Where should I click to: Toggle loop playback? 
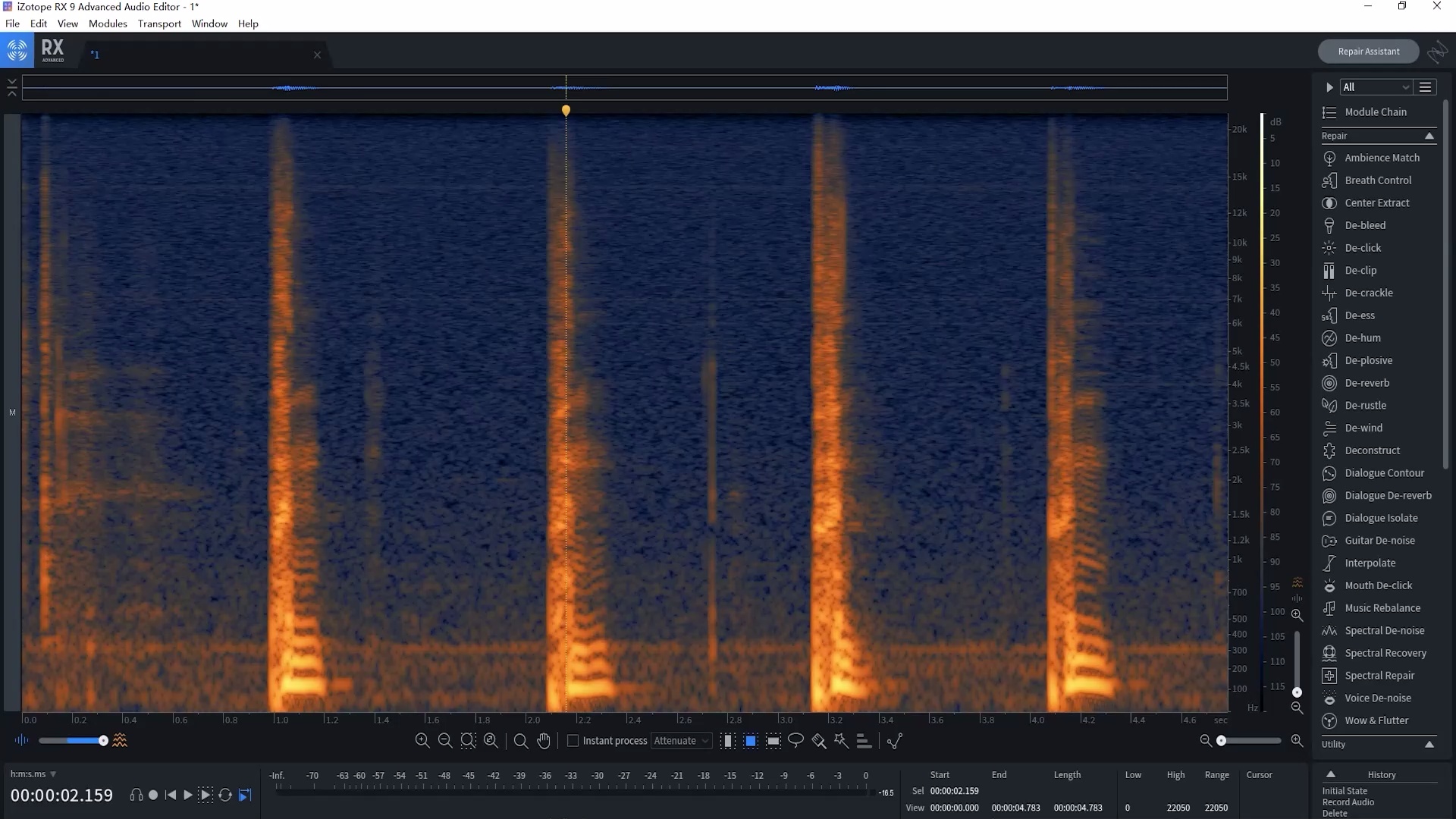(225, 795)
